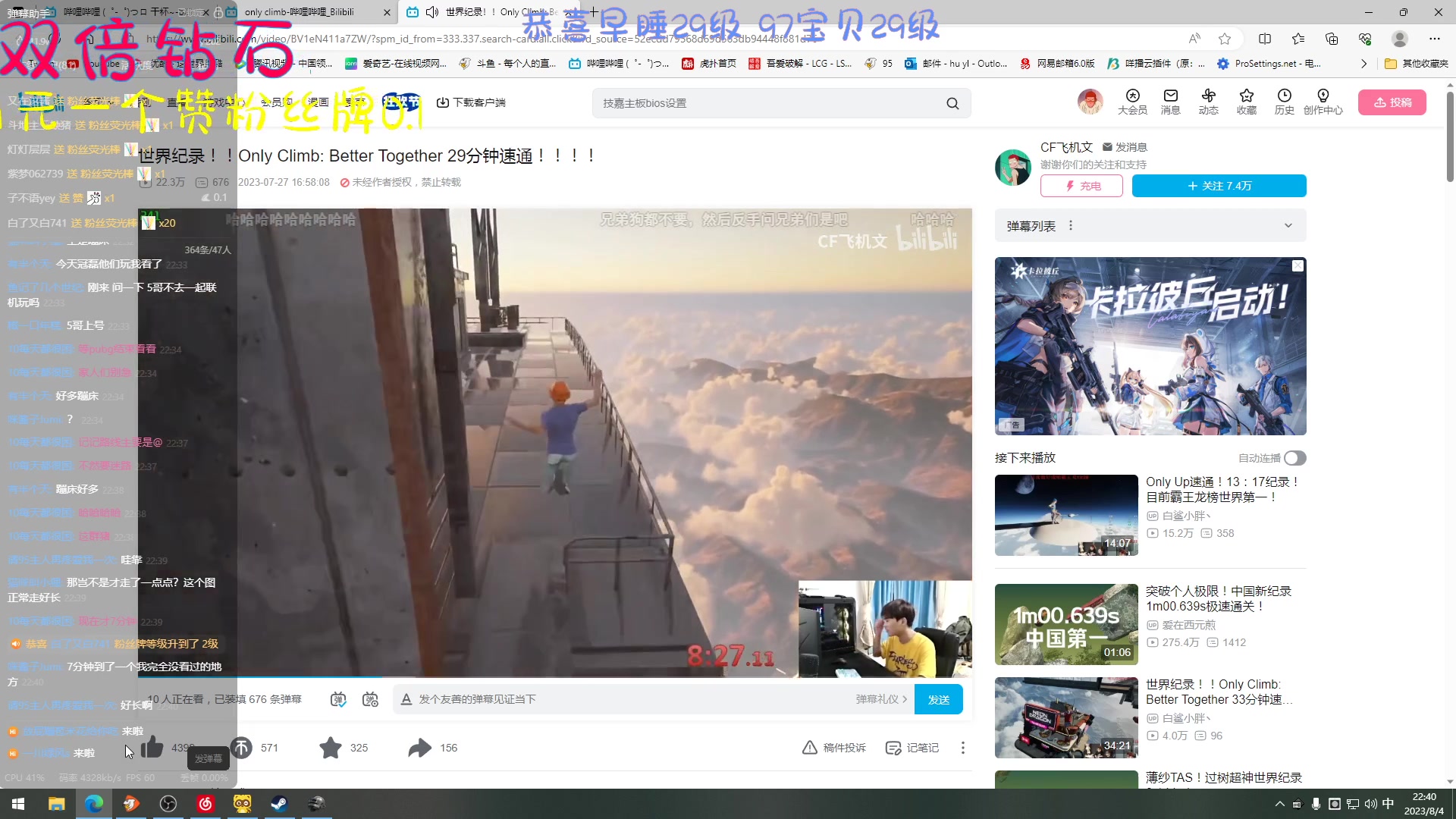Open File Explorer from taskbar
Image resolution: width=1456 pixels, height=819 pixels.
click(56, 804)
